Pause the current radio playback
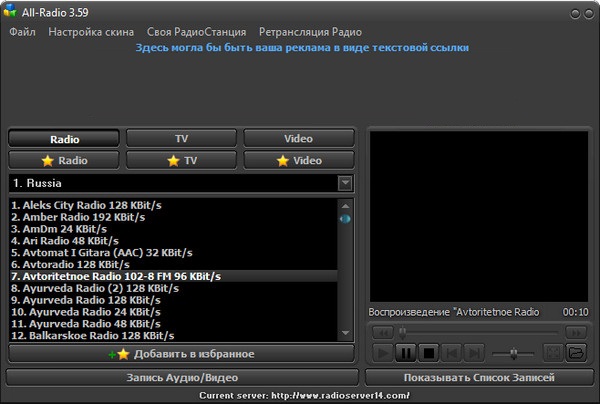This screenshot has width=600, height=404. pyautogui.click(x=406, y=352)
